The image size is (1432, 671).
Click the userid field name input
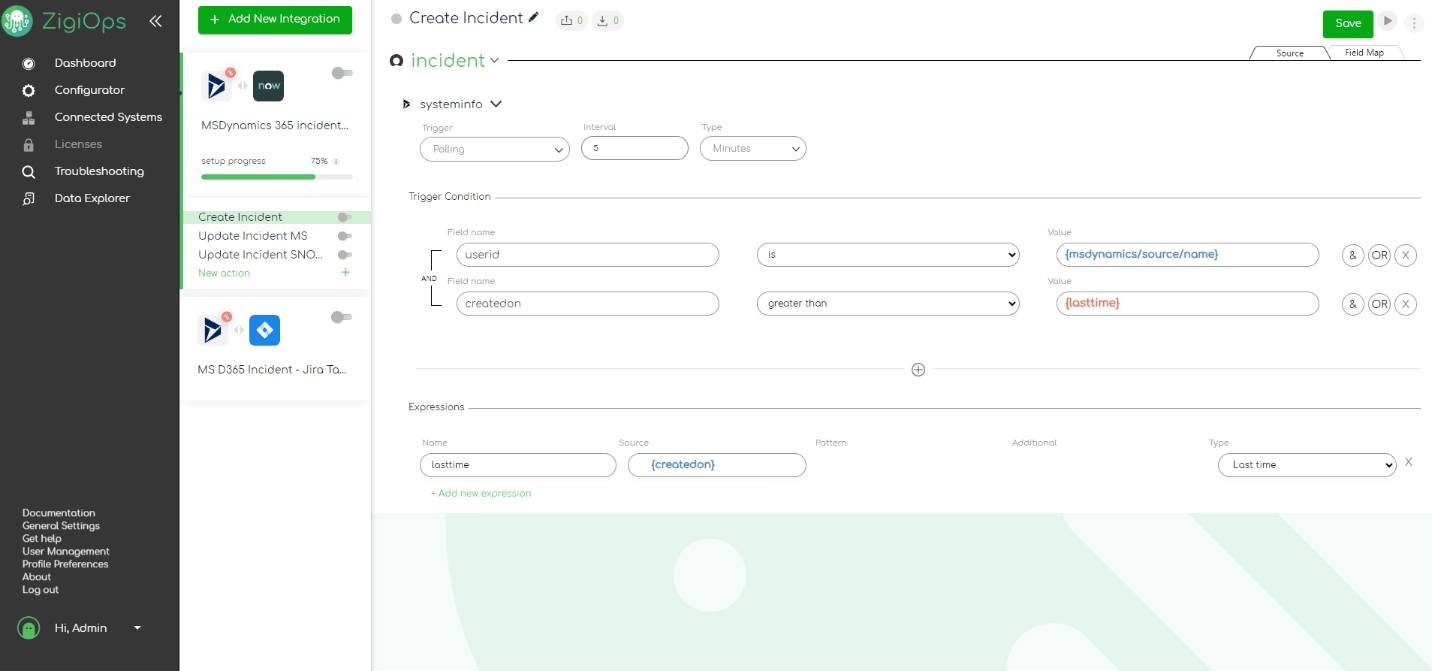pos(587,255)
